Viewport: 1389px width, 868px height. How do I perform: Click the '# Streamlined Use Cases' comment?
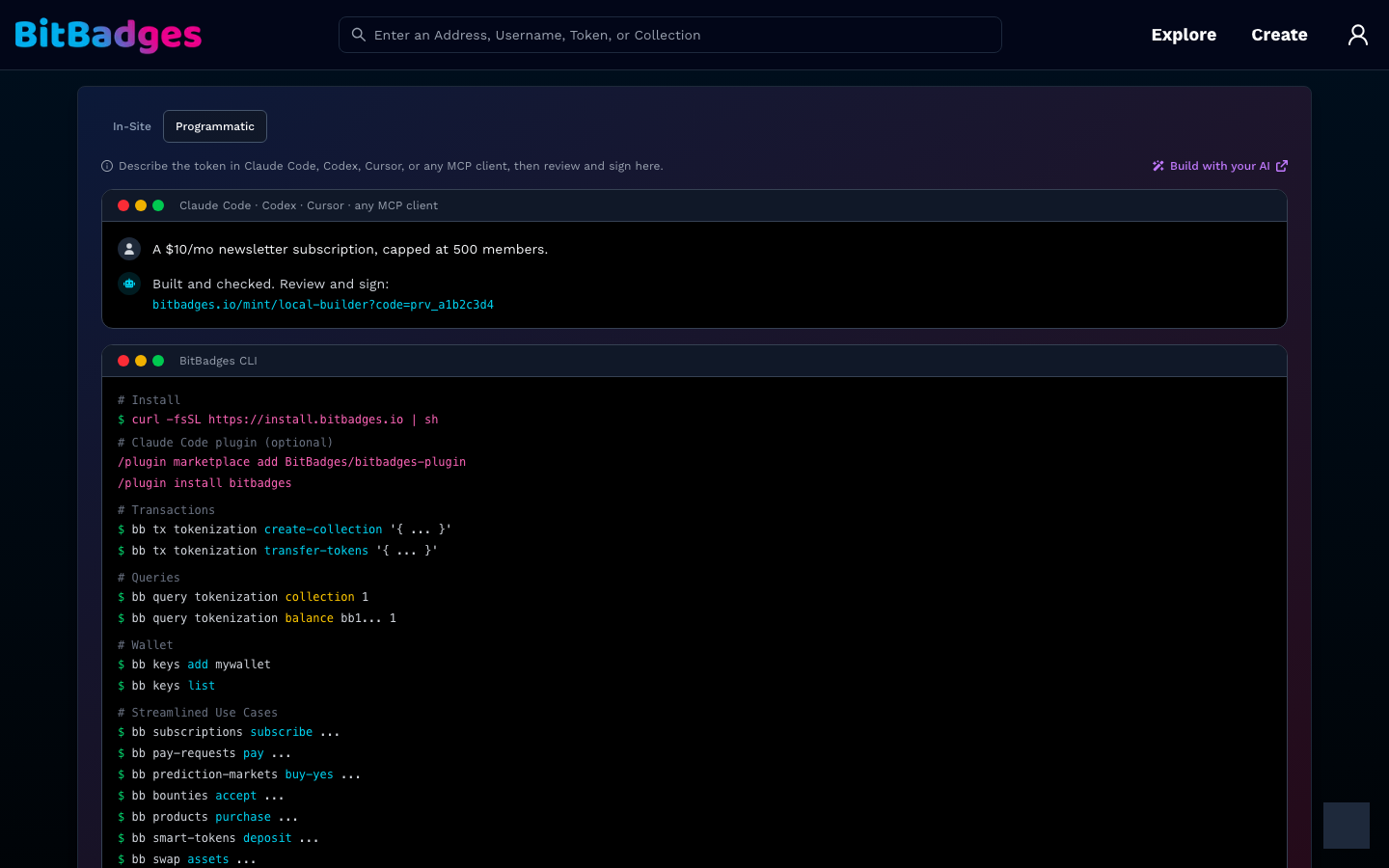[x=198, y=713]
